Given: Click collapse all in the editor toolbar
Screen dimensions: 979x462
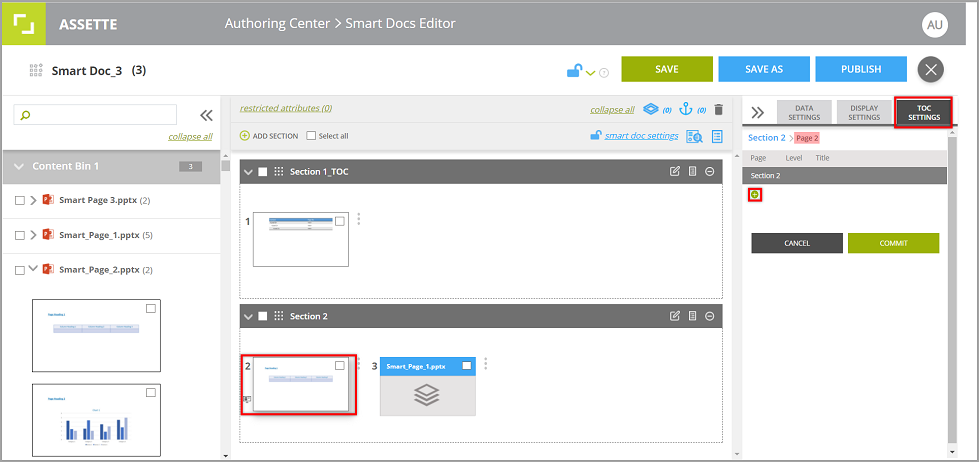Looking at the screenshot, I should click(612, 110).
